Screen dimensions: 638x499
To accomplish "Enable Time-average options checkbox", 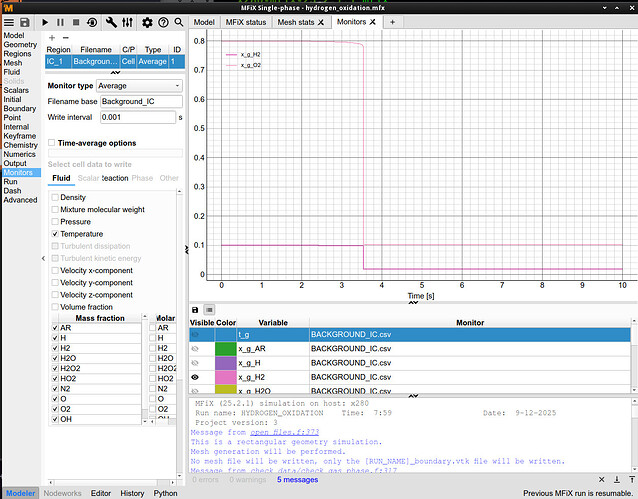I will click(x=51, y=143).
